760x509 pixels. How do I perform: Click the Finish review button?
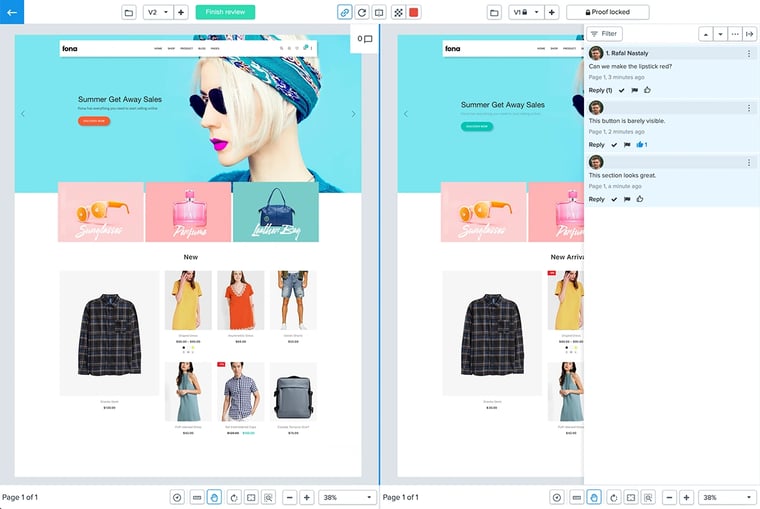tap(225, 12)
